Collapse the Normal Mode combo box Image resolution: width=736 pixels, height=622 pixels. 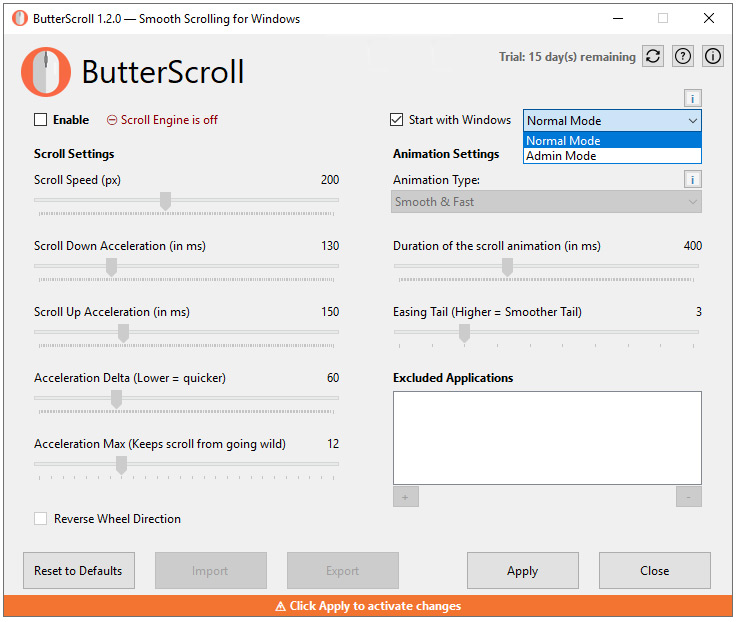click(x=612, y=121)
